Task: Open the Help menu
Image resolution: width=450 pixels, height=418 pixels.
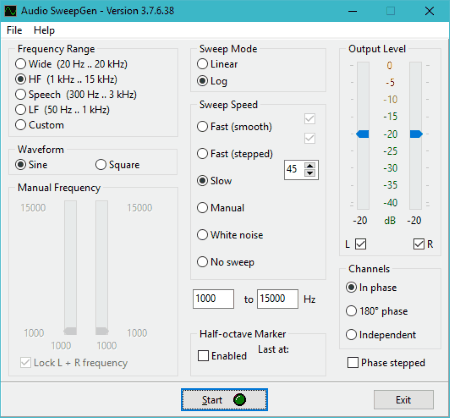Action: coord(44,30)
